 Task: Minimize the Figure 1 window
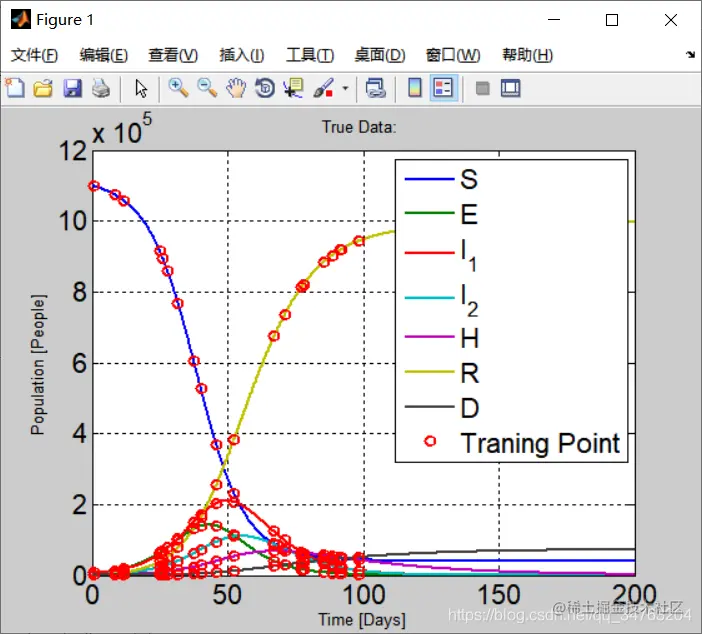[x=554, y=20]
